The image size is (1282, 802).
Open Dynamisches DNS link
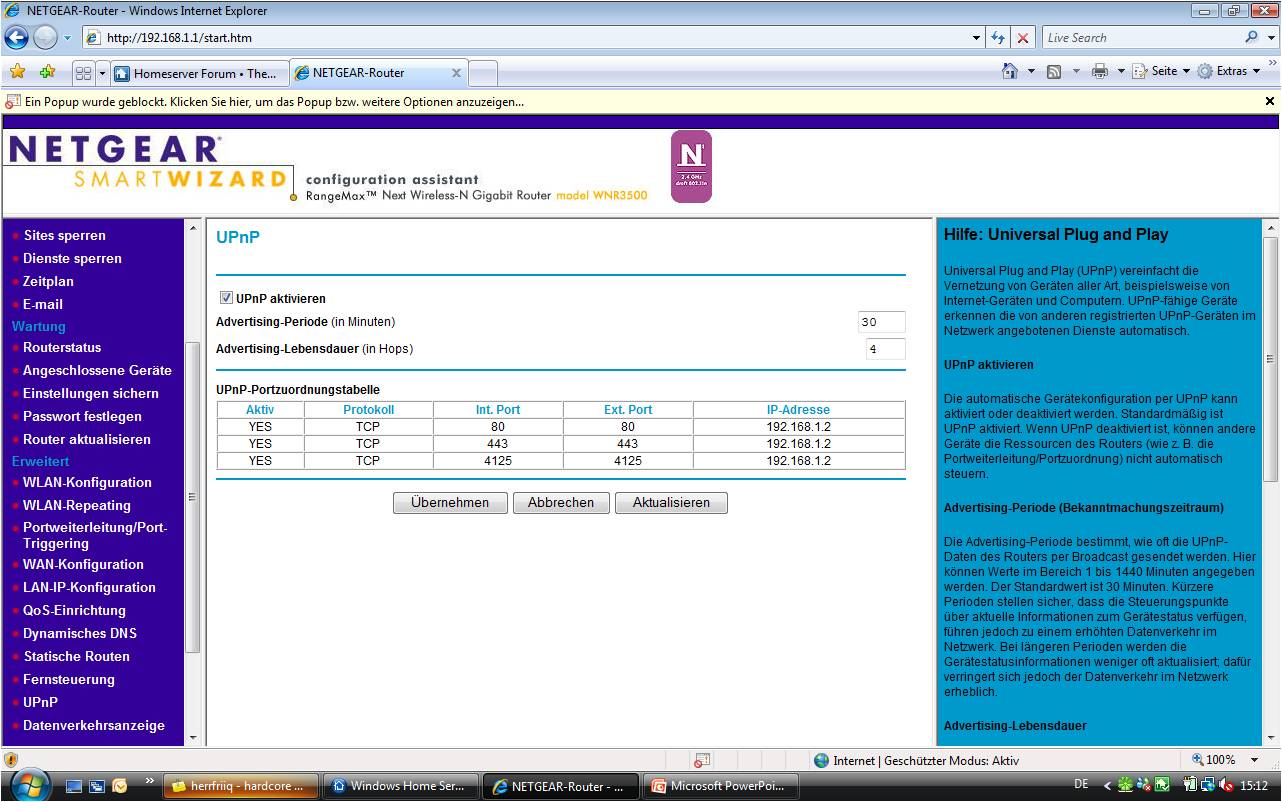(x=80, y=634)
